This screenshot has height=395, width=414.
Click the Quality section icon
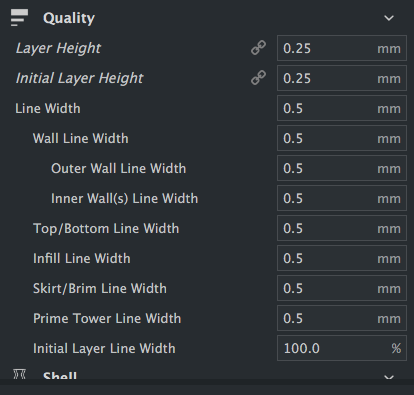click(19, 18)
